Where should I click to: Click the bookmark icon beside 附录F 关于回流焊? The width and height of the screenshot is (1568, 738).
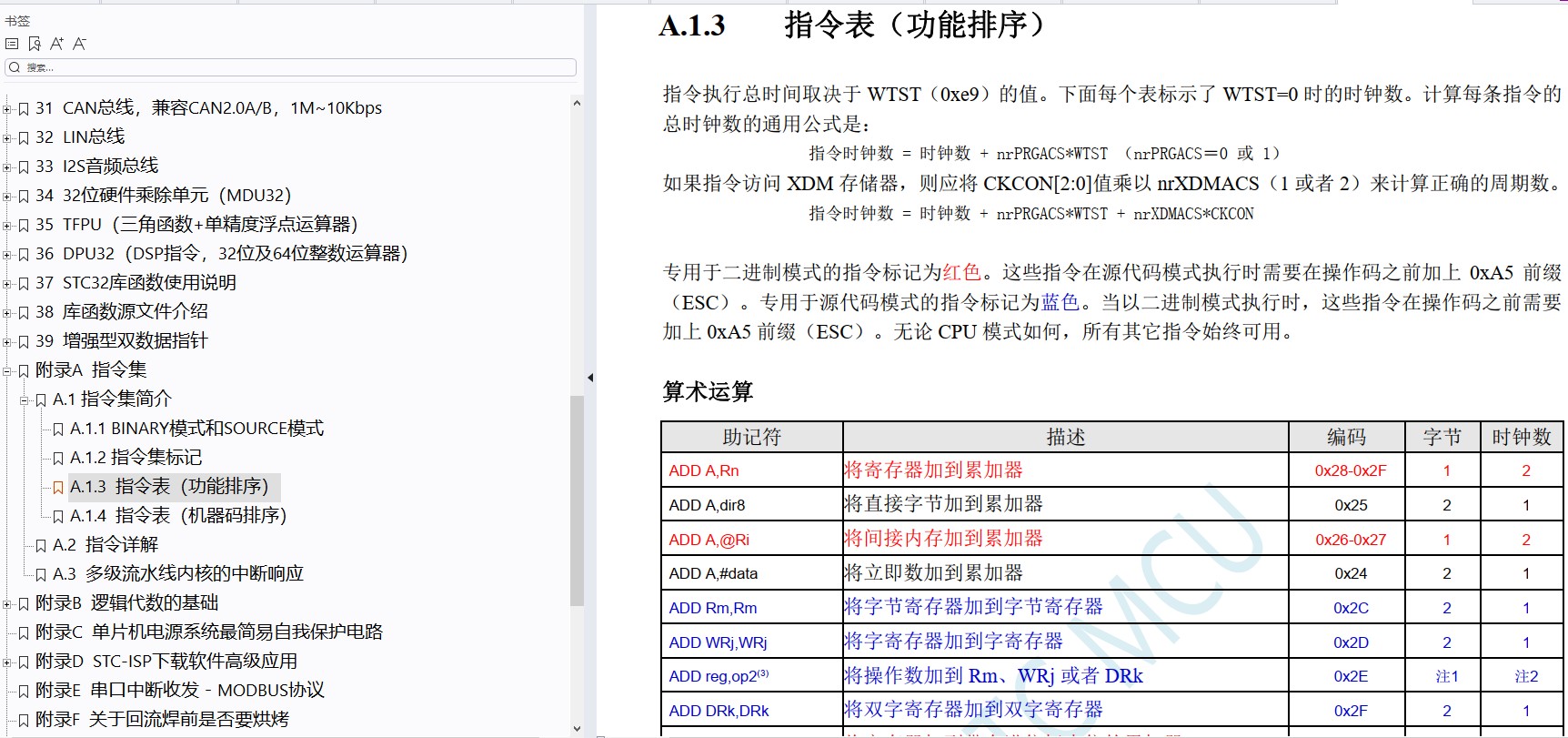(24, 721)
